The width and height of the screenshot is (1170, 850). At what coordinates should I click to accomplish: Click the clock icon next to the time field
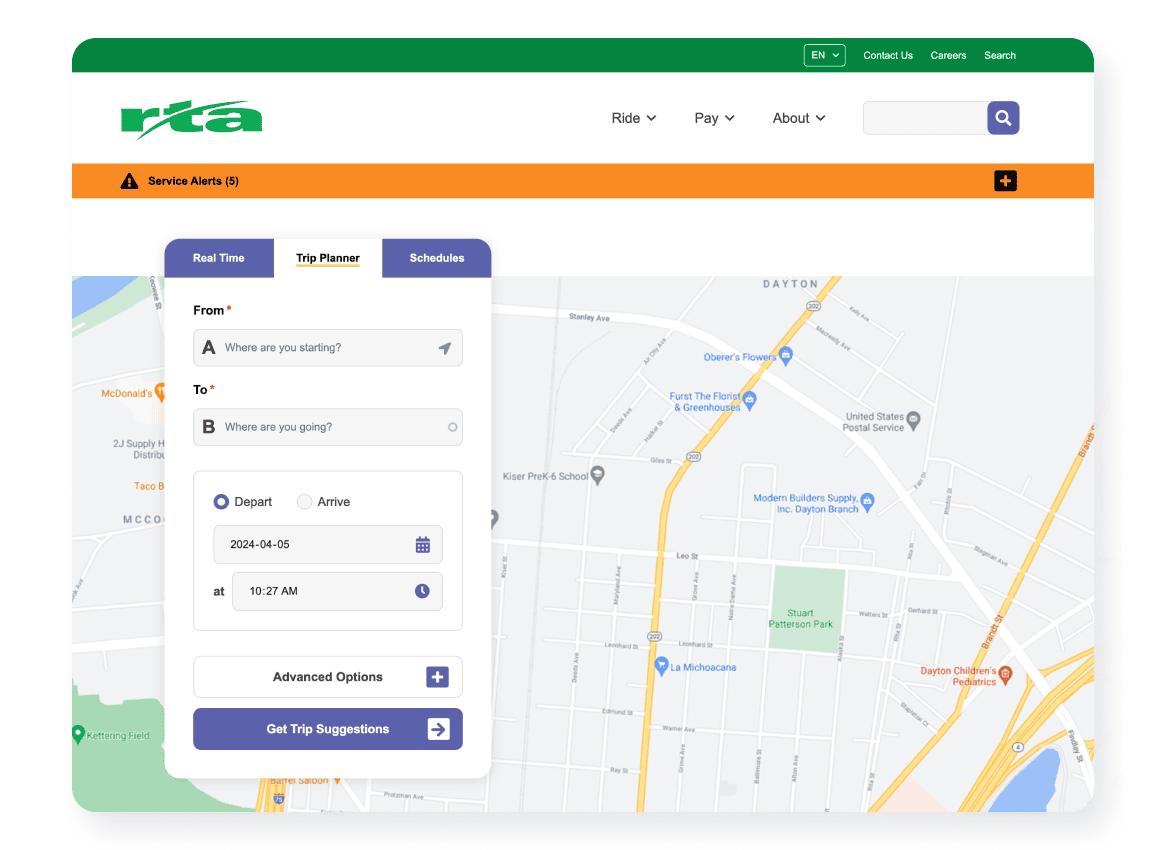point(422,591)
